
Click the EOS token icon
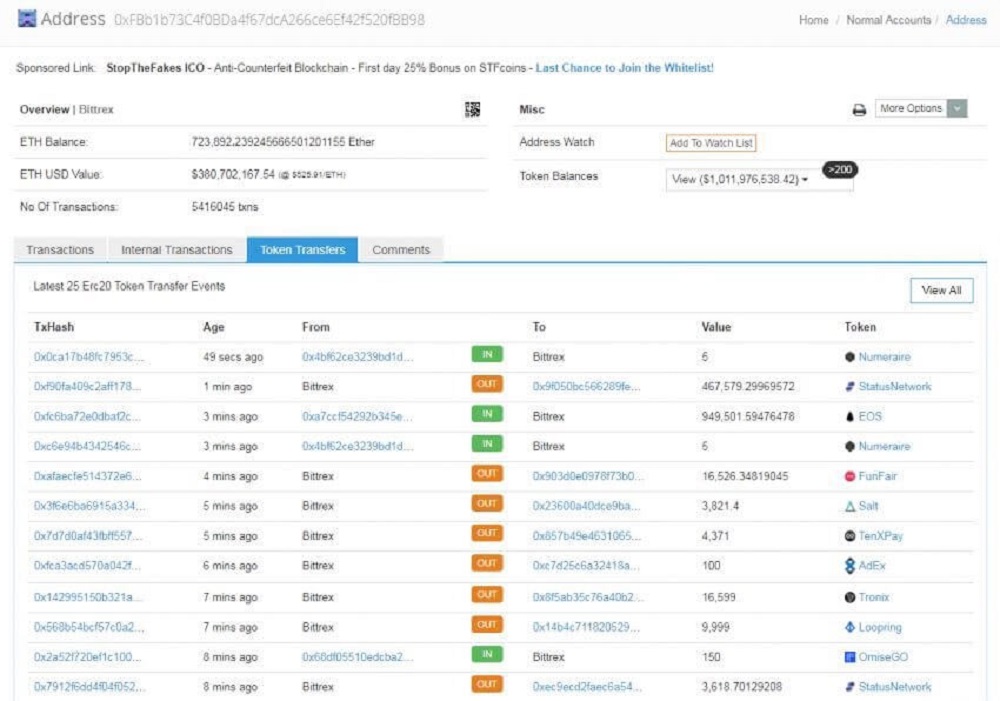click(849, 417)
